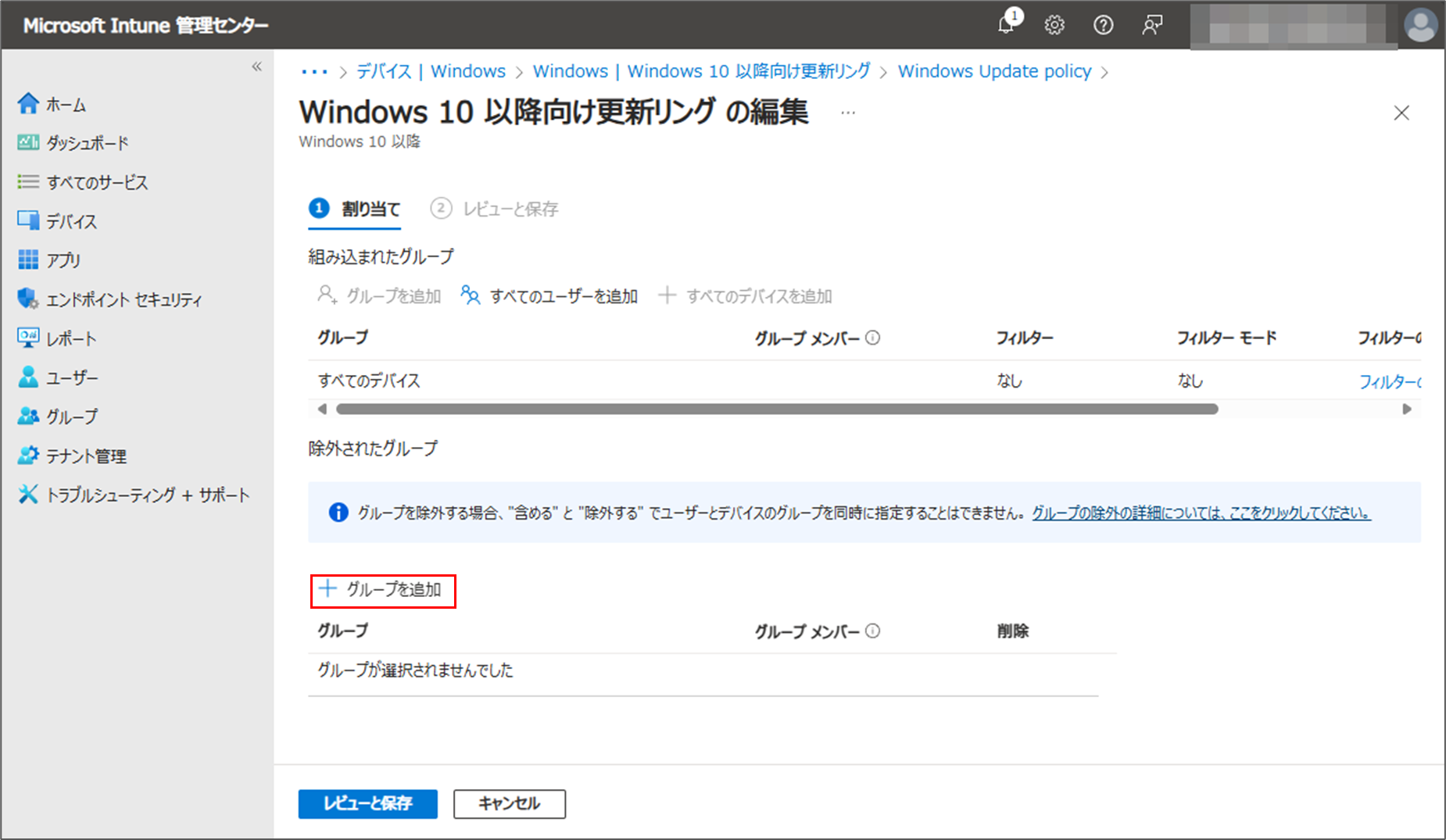The image size is (1446, 840).
Task: Open the help question mark icon
Action: (x=1103, y=25)
